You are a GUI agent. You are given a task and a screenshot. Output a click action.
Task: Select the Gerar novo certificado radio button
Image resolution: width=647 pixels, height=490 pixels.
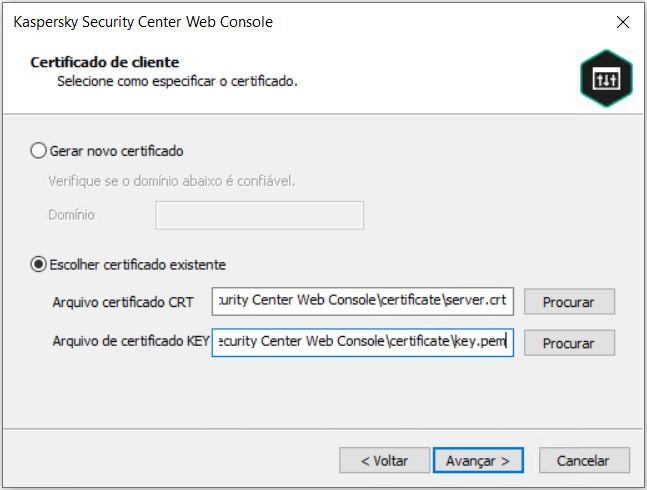coord(39,151)
